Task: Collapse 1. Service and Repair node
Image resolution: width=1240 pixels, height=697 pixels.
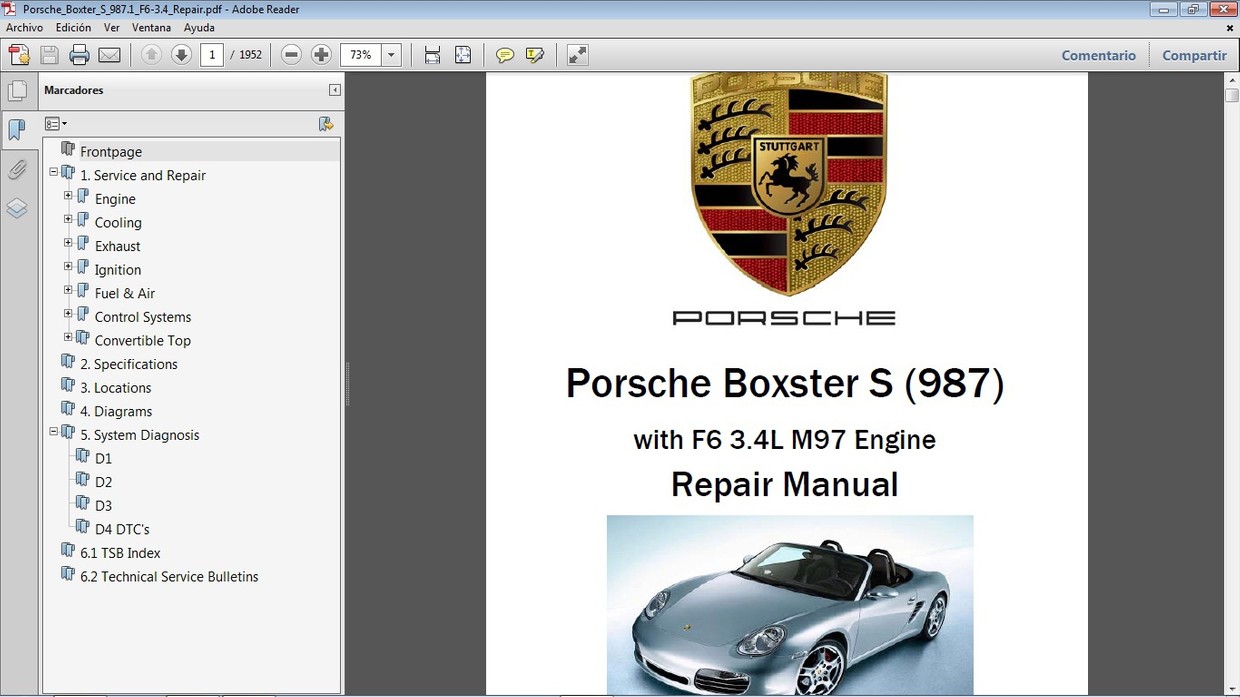Action: point(54,172)
